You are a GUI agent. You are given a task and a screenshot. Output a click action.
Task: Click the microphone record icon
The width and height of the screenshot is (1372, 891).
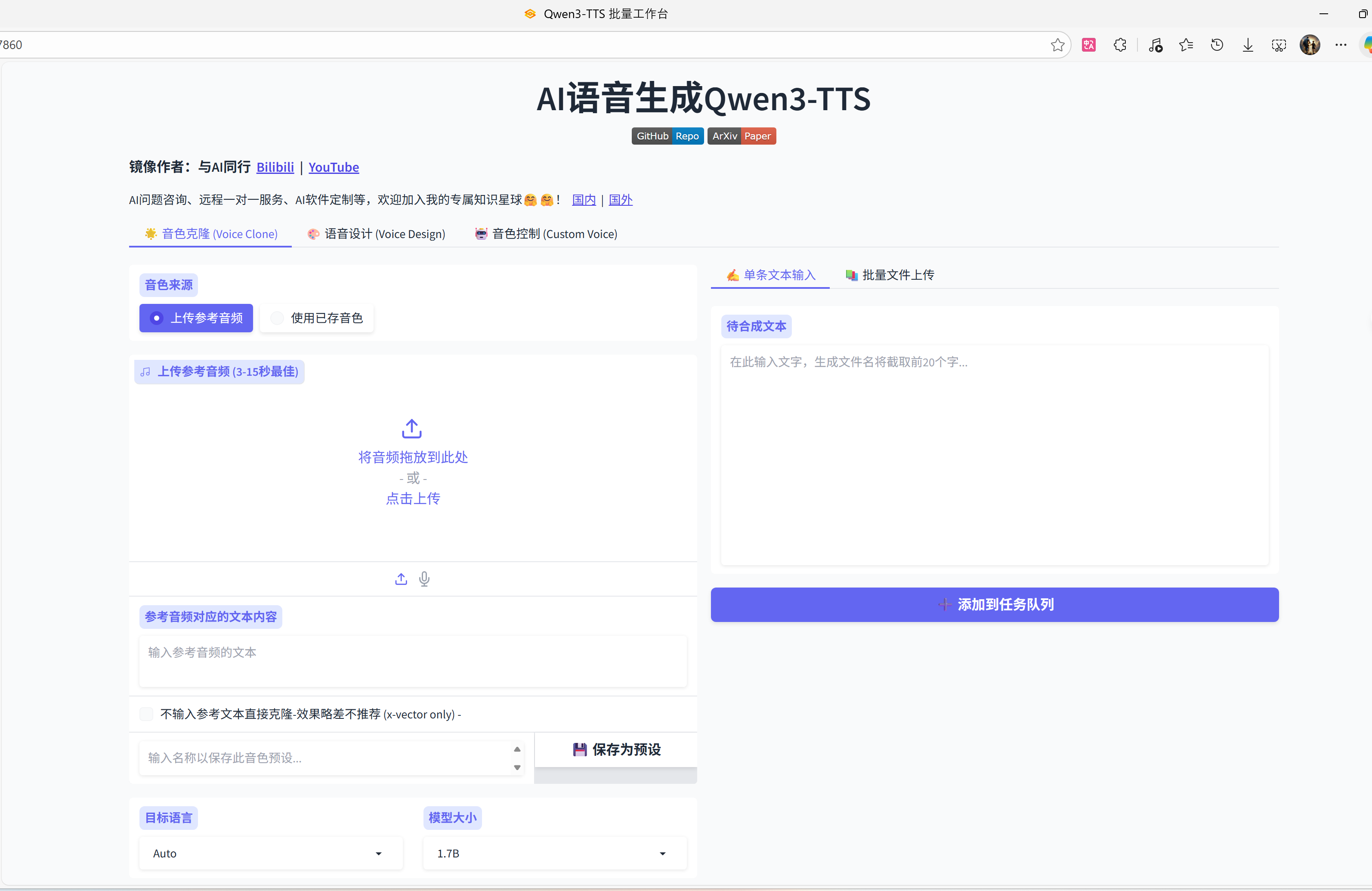pyautogui.click(x=424, y=579)
